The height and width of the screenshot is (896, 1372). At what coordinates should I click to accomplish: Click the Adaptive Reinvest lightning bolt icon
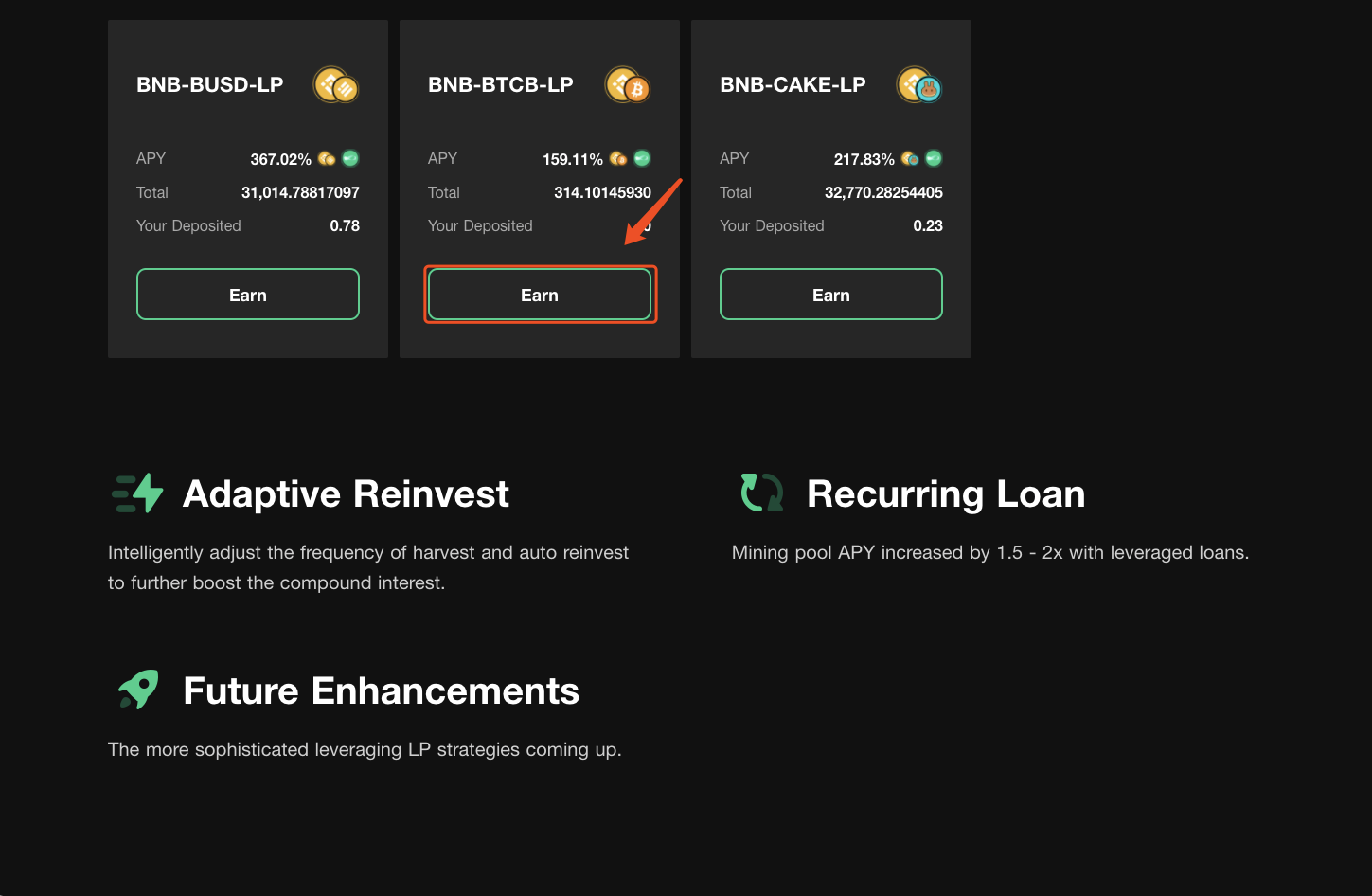[137, 493]
